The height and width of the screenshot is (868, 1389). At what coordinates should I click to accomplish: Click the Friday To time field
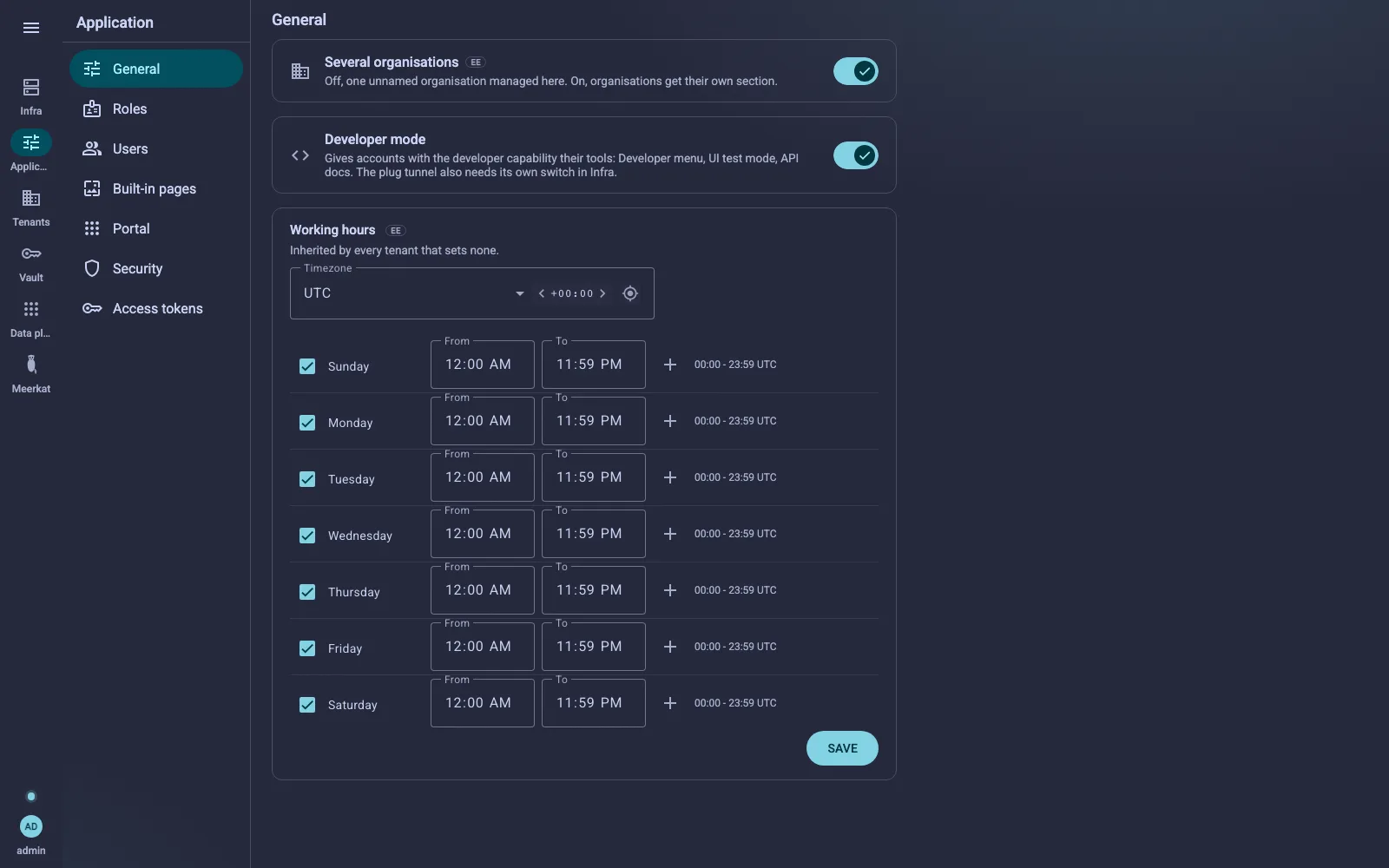(594, 647)
